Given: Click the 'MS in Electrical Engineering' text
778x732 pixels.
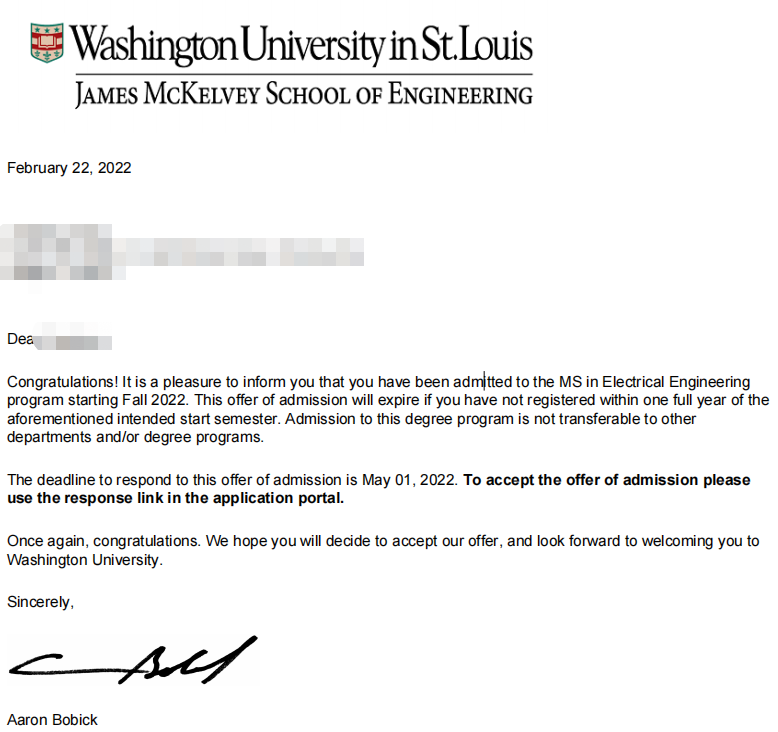Looking at the screenshot, I should (654, 382).
